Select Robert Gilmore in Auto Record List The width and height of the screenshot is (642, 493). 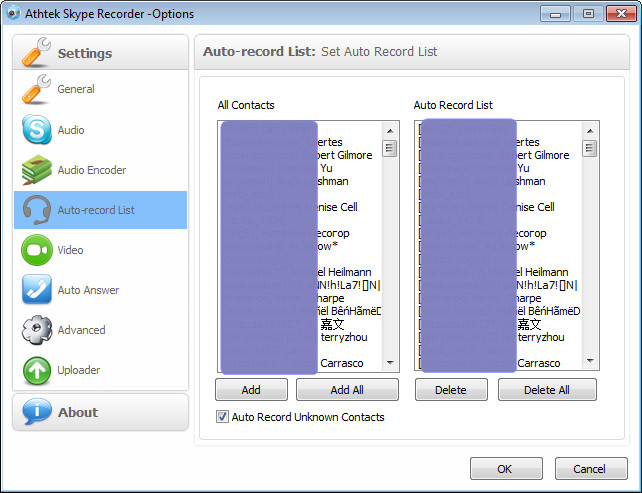500,155
